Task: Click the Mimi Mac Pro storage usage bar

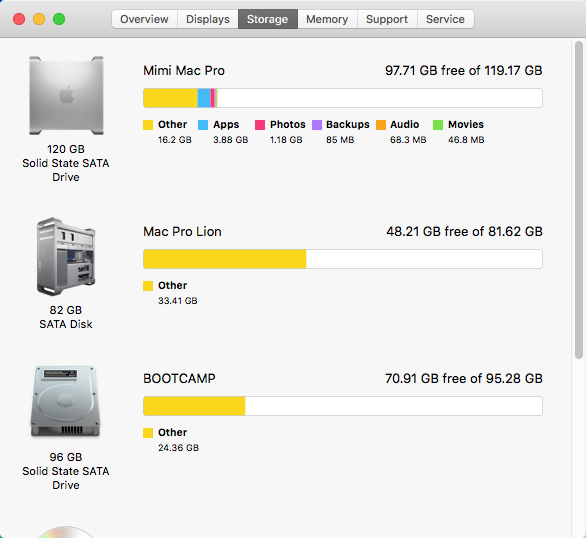Action: point(343,98)
